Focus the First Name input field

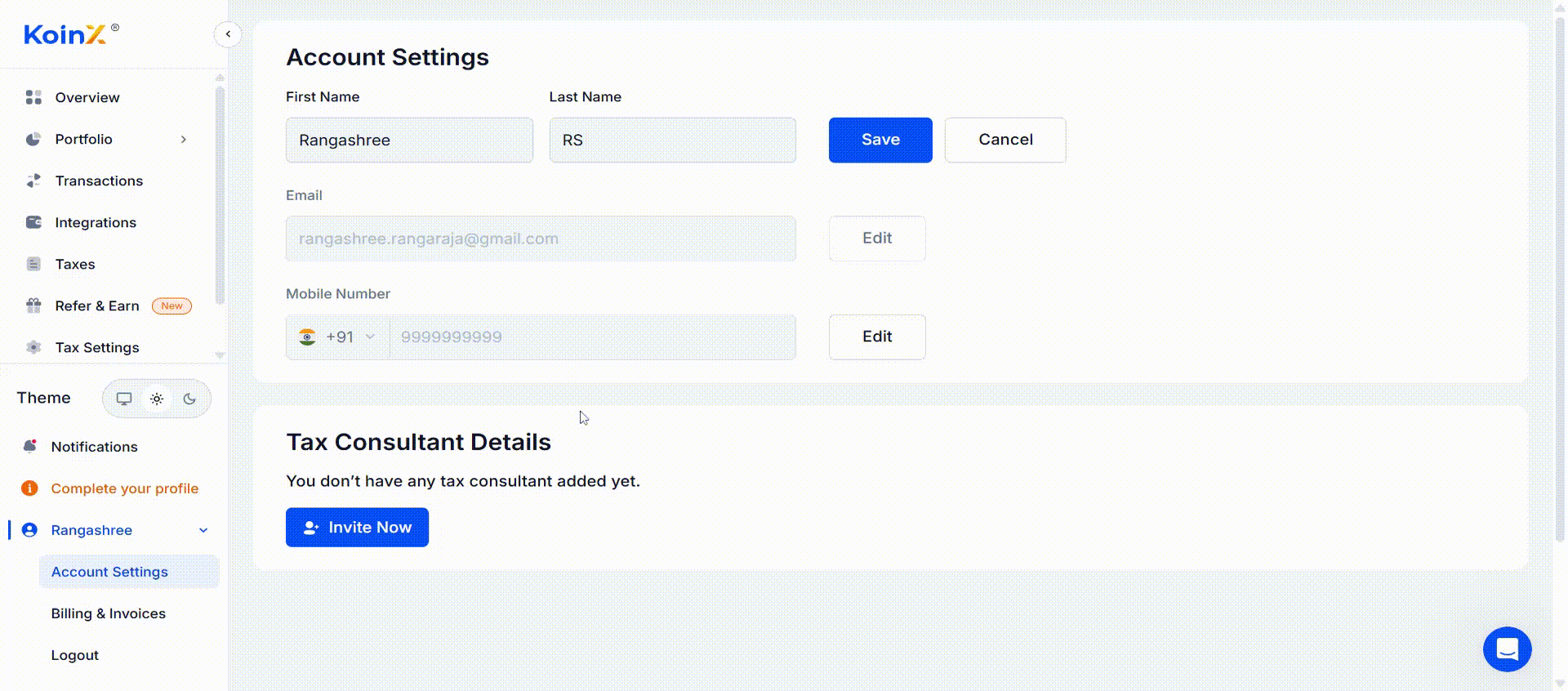tap(409, 140)
